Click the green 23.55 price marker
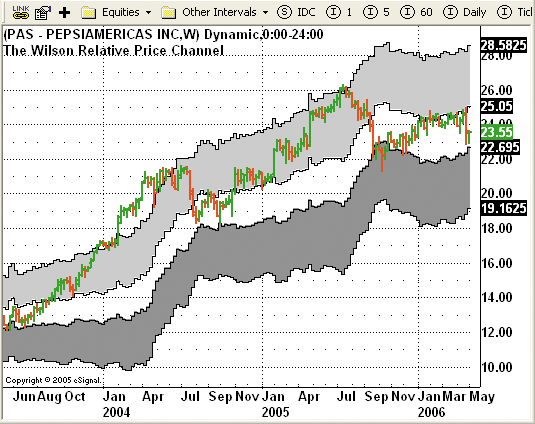This screenshot has width=535, height=424. [497, 132]
